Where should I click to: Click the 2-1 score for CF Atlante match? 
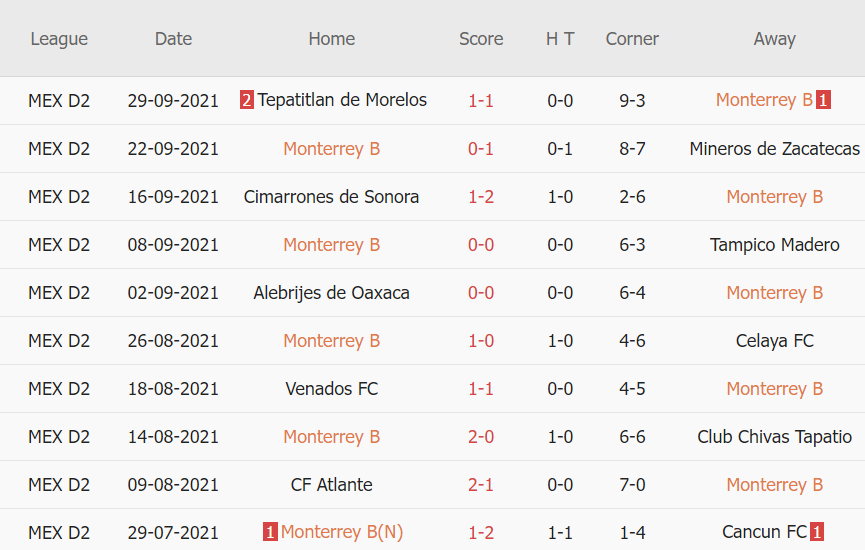click(x=481, y=485)
